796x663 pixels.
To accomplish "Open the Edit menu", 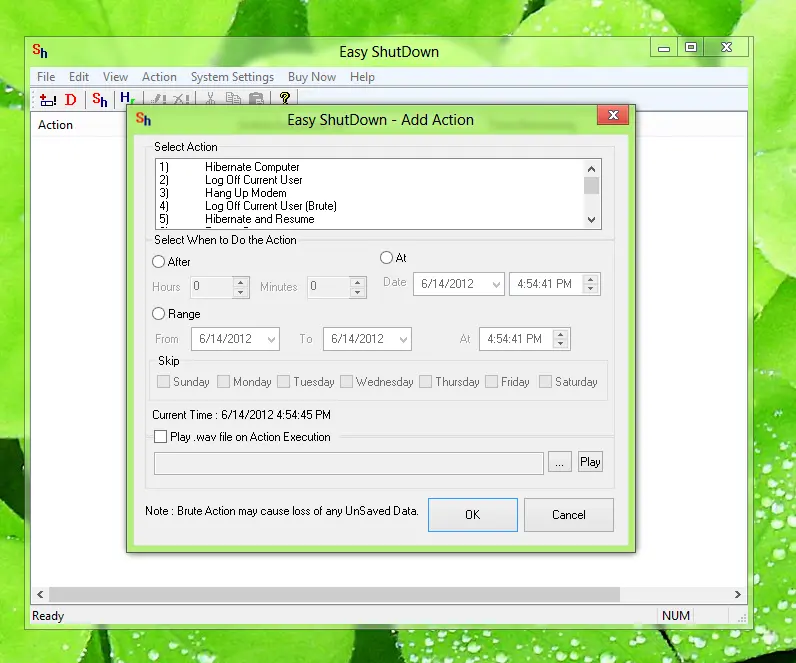I will pos(79,77).
